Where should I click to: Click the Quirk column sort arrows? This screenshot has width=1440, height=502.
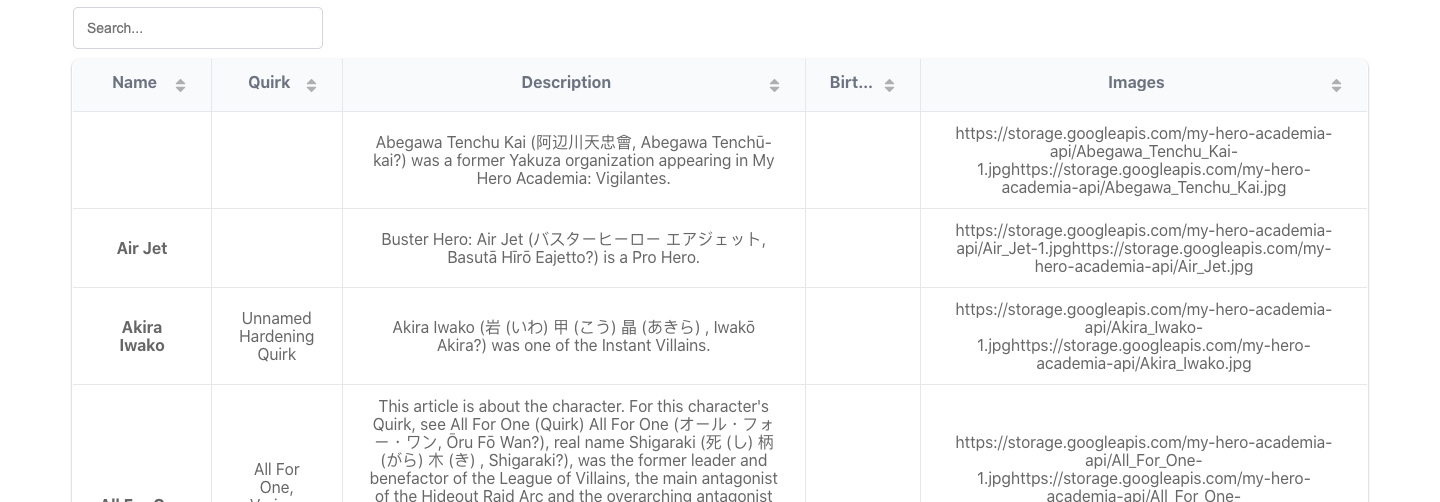311,86
